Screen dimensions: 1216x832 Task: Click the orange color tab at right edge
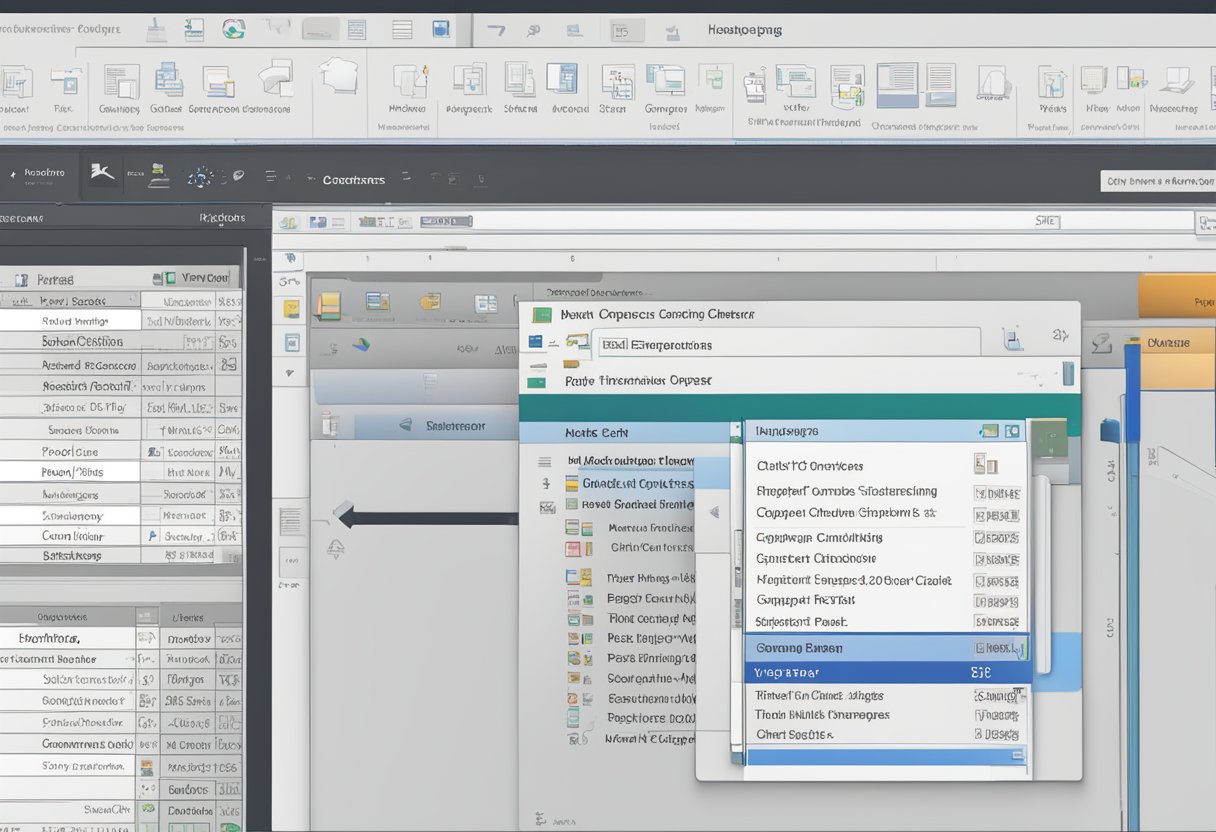(x=1176, y=297)
